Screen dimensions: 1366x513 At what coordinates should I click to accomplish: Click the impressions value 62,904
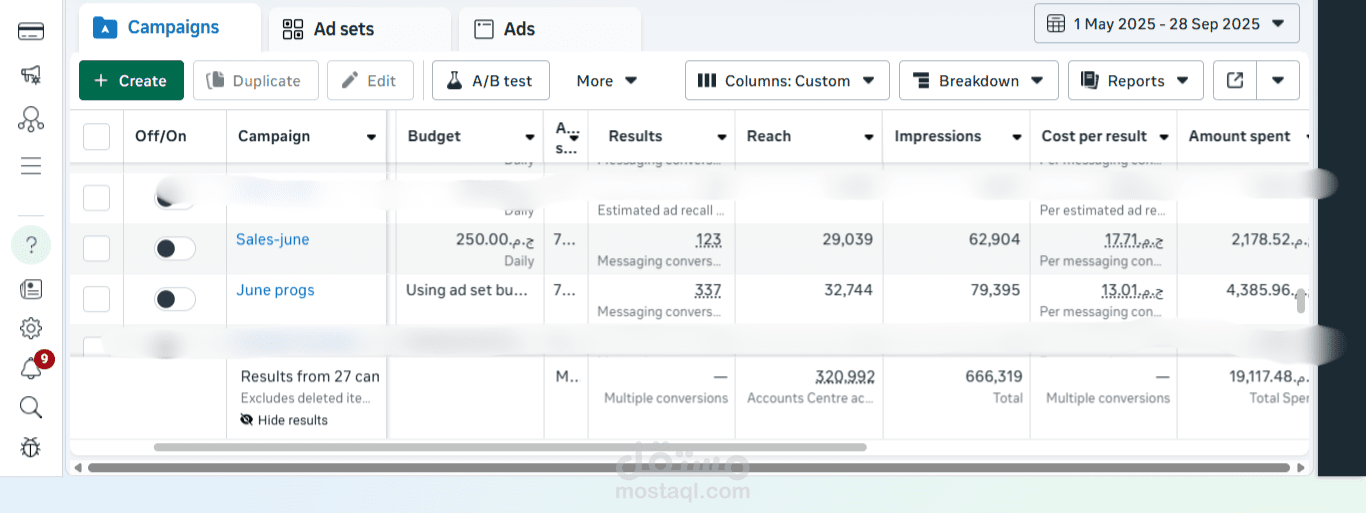click(994, 240)
